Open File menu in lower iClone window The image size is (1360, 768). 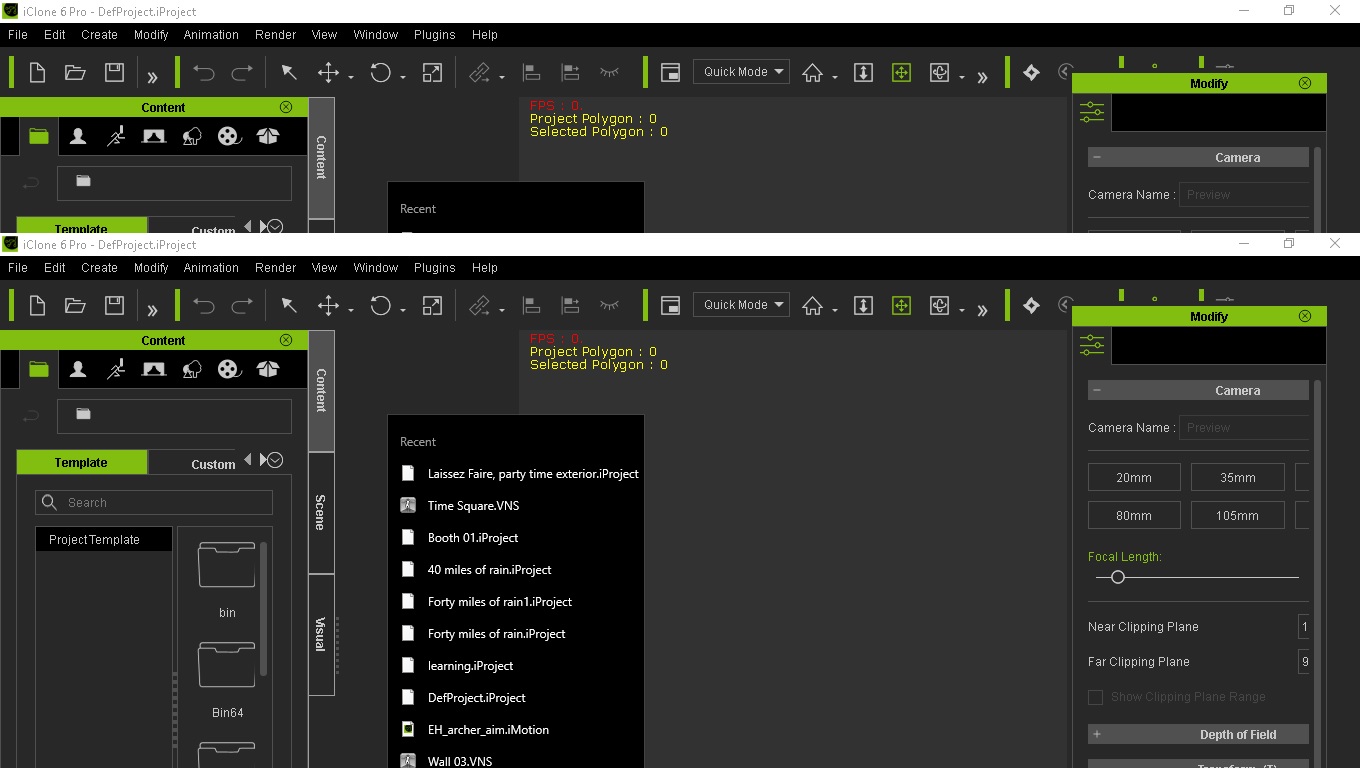(18, 268)
